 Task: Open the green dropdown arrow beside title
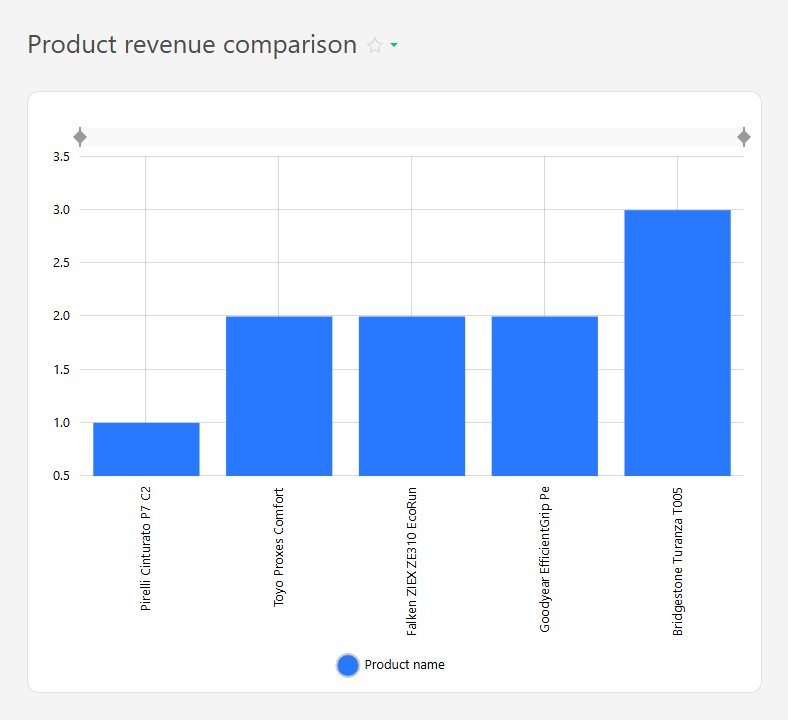[x=394, y=45]
